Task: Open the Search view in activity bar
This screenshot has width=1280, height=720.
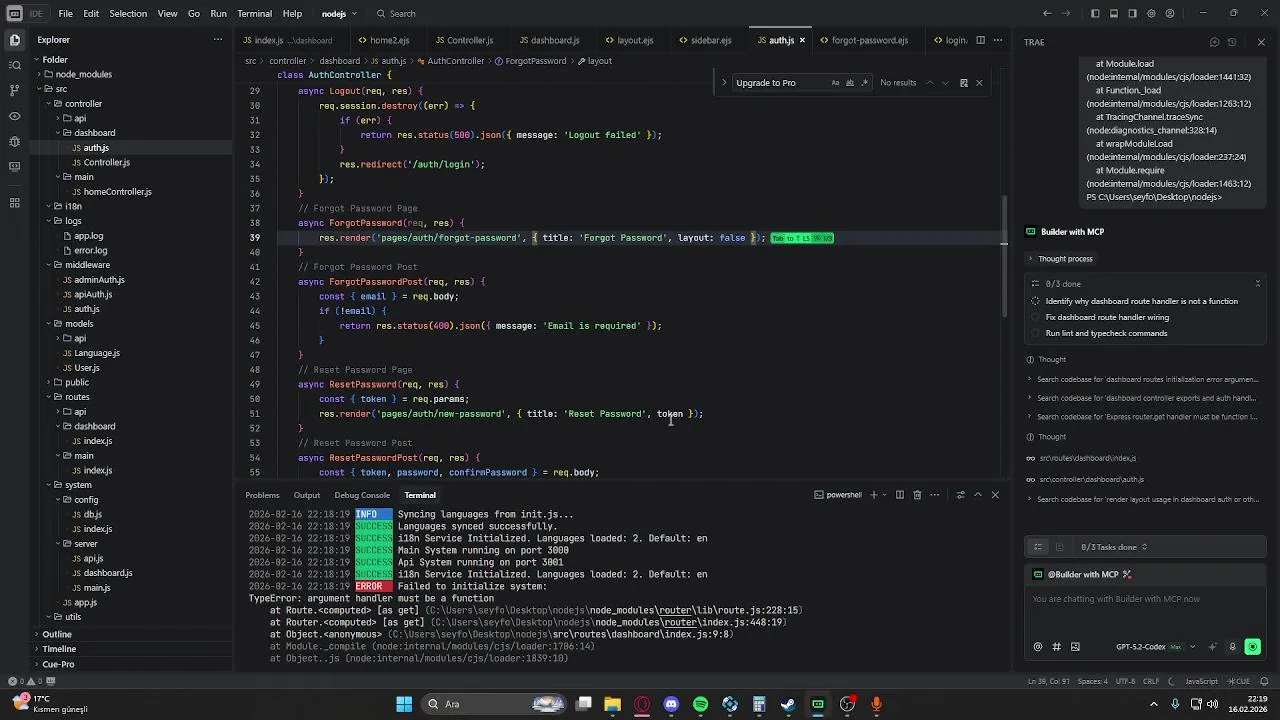Action: (x=14, y=65)
